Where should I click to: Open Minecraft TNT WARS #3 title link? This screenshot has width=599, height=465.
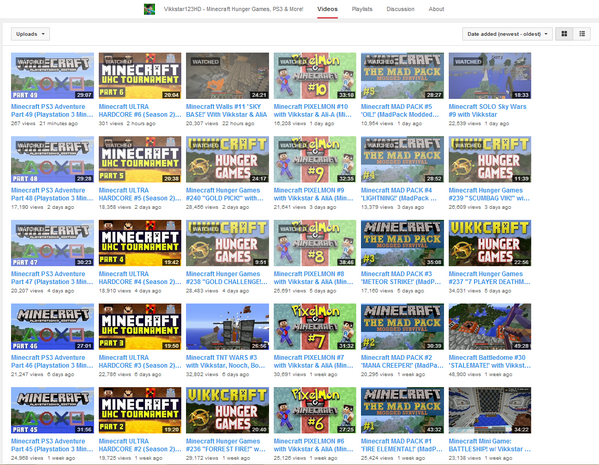(225, 361)
